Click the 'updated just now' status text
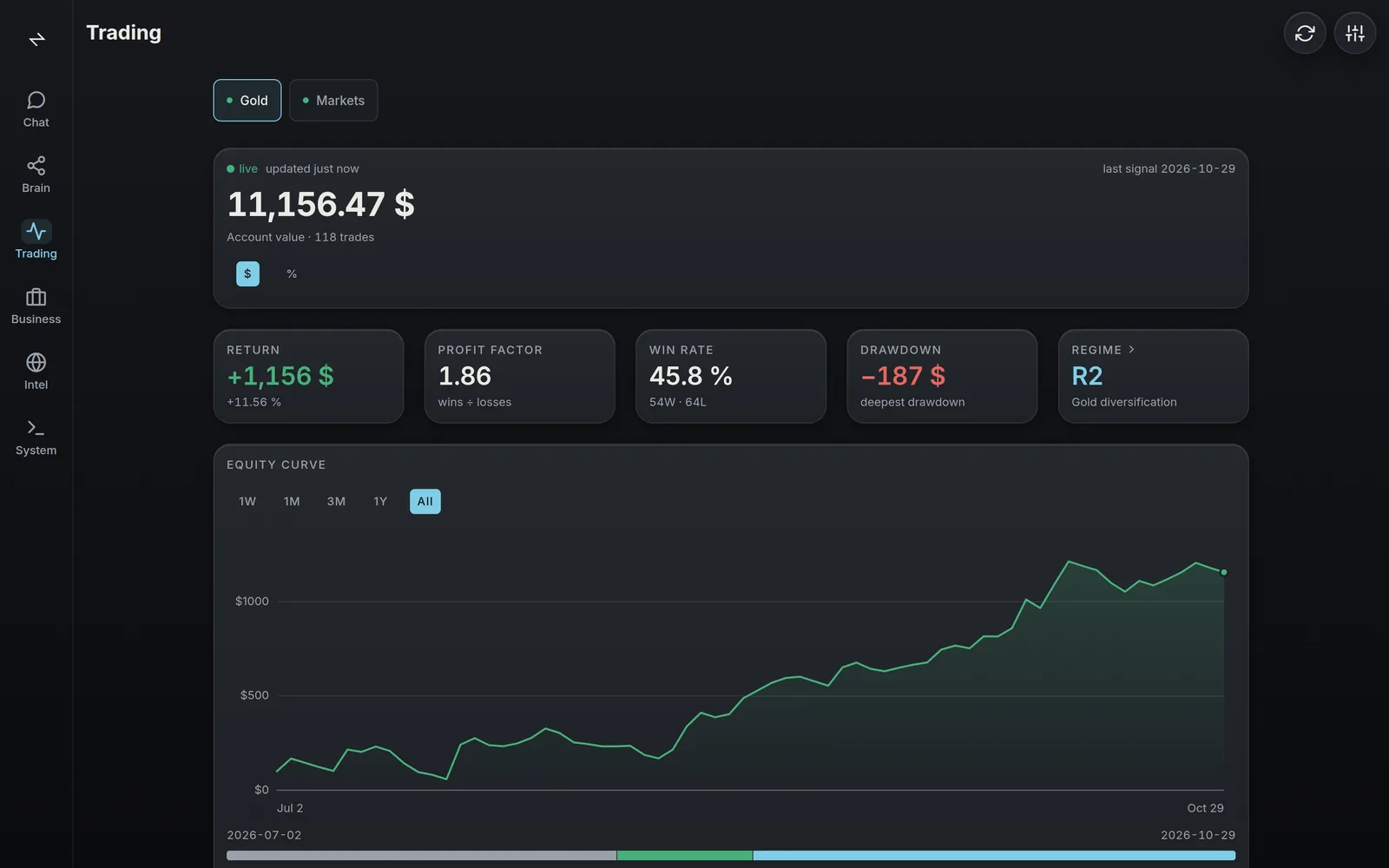The height and width of the screenshot is (868, 1389). pos(312,169)
